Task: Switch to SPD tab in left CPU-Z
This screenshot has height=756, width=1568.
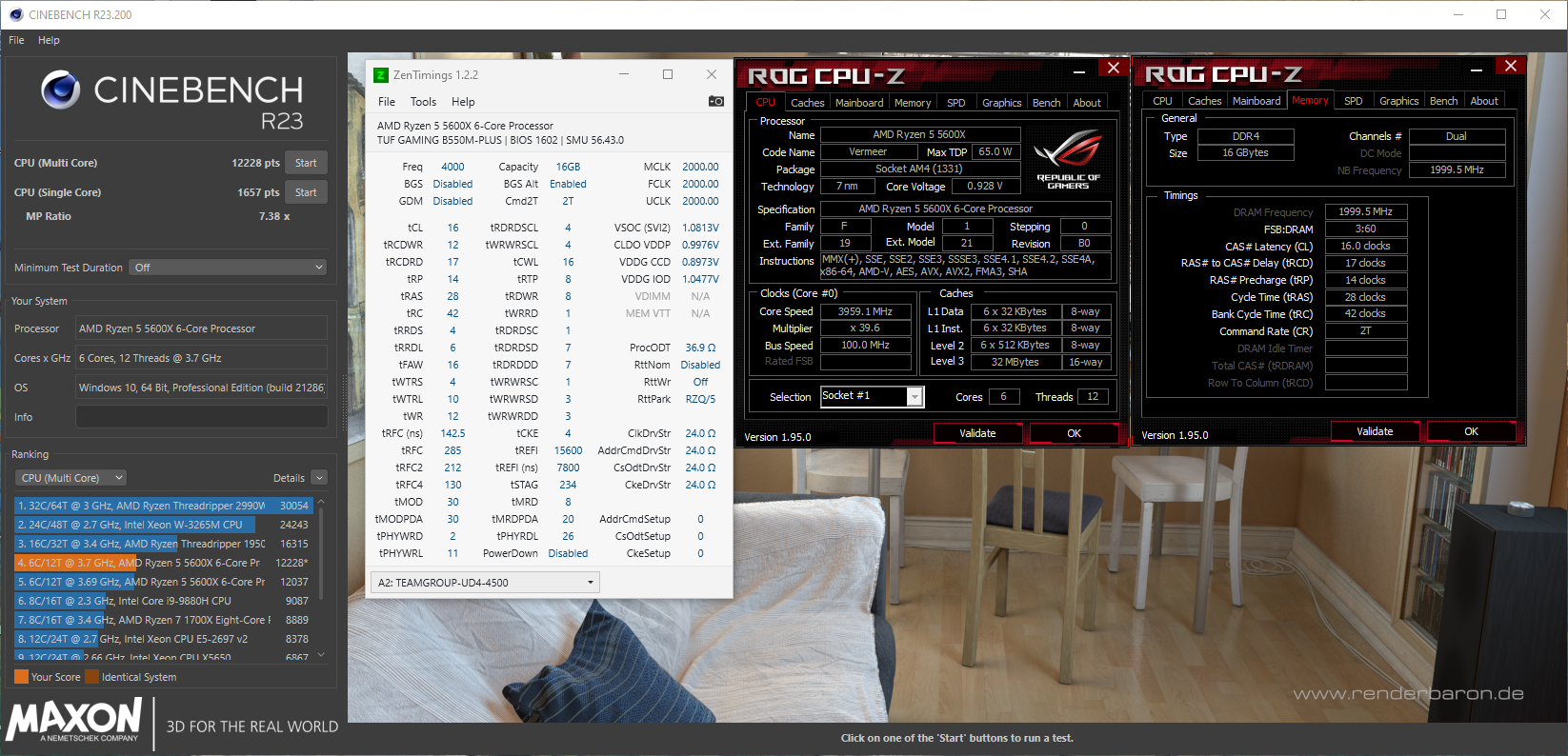Action: pyautogui.click(x=956, y=103)
